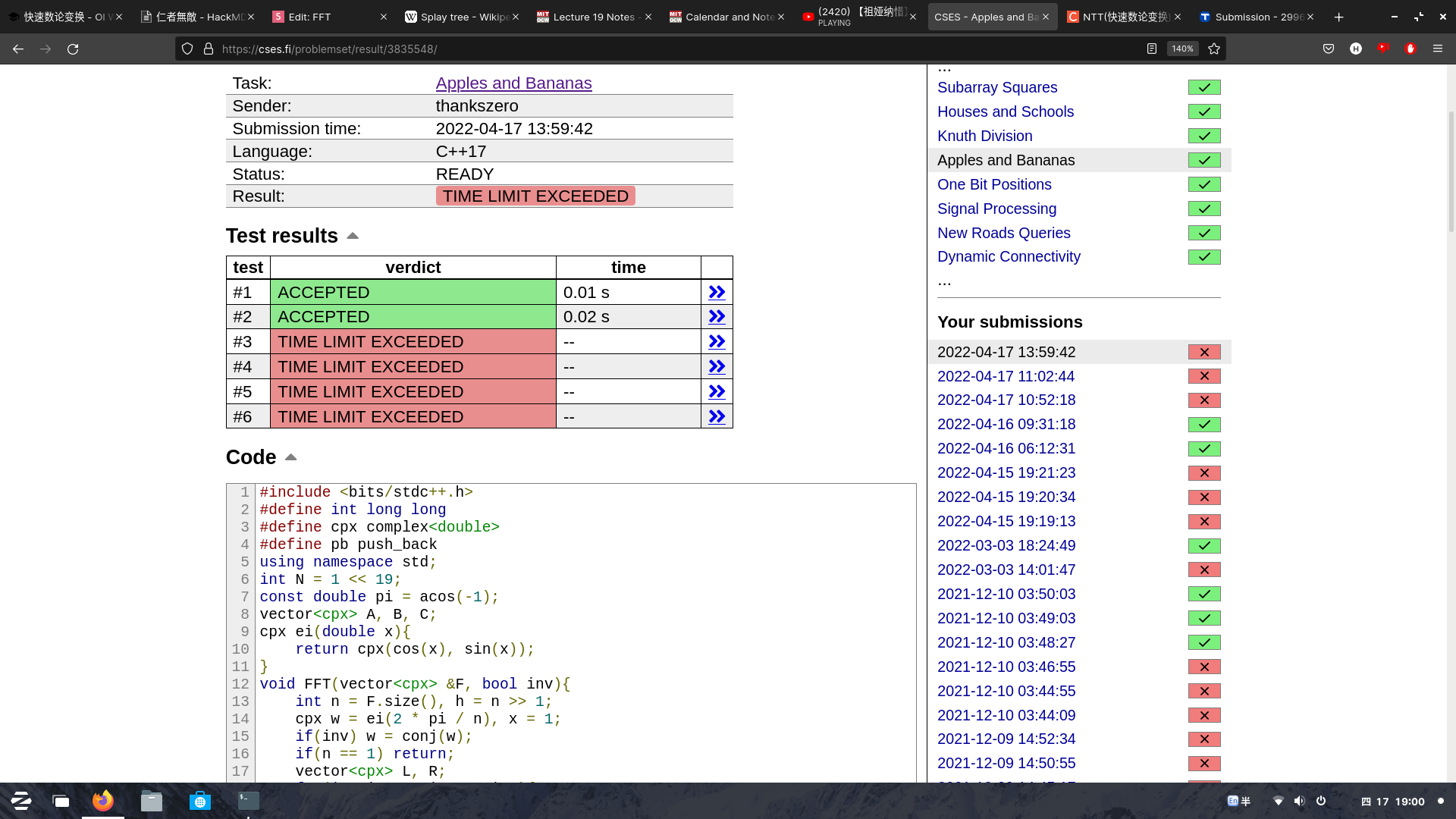Reload the current page

pyautogui.click(x=73, y=49)
